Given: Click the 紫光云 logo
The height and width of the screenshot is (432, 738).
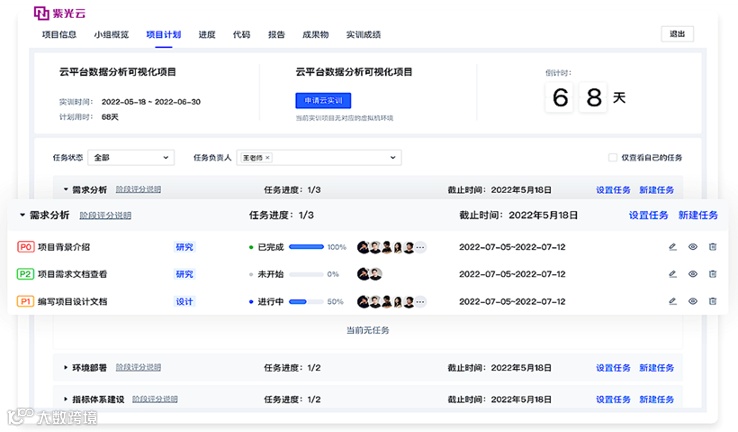Looking at the screenshot, I should pos(60,13).
